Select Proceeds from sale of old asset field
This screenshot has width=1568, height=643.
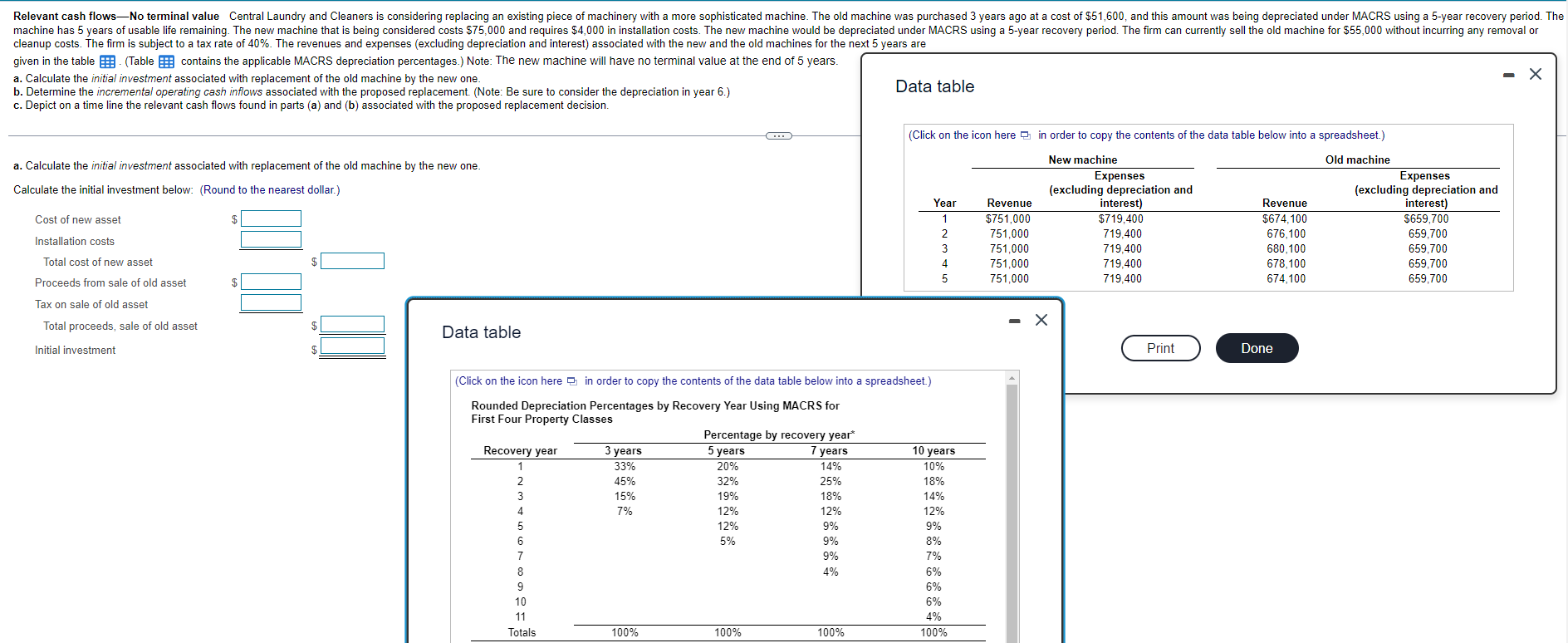271,282
